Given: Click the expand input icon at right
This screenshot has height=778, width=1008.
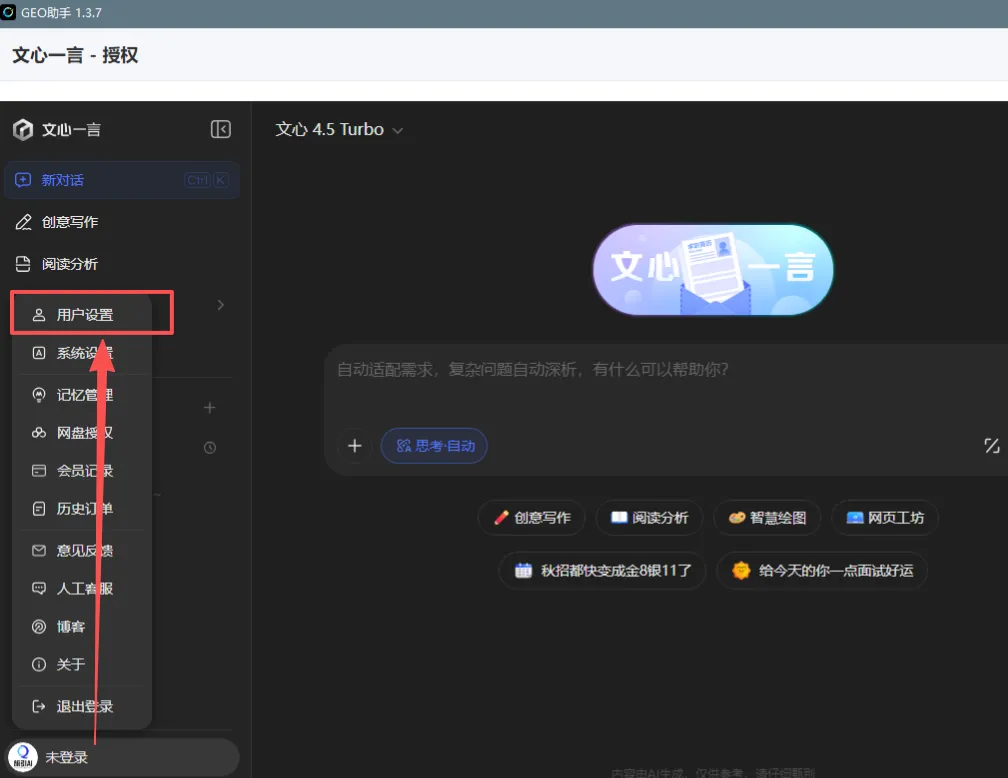Looking at the screenshot, I should pyautogui.click(x=992, y=446).
